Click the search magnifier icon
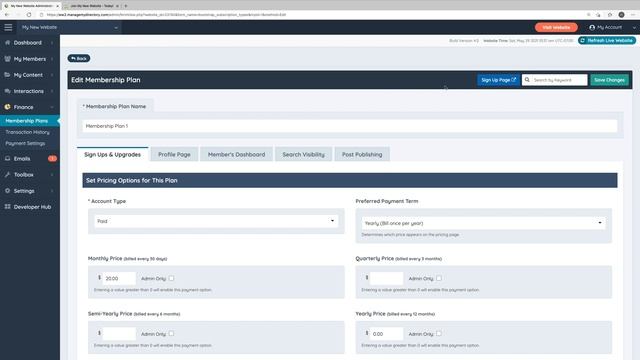 tap(527, 80)
